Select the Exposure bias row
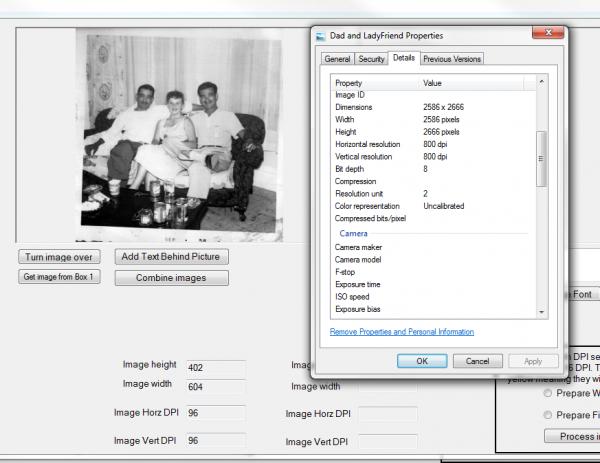 (433, 309)
